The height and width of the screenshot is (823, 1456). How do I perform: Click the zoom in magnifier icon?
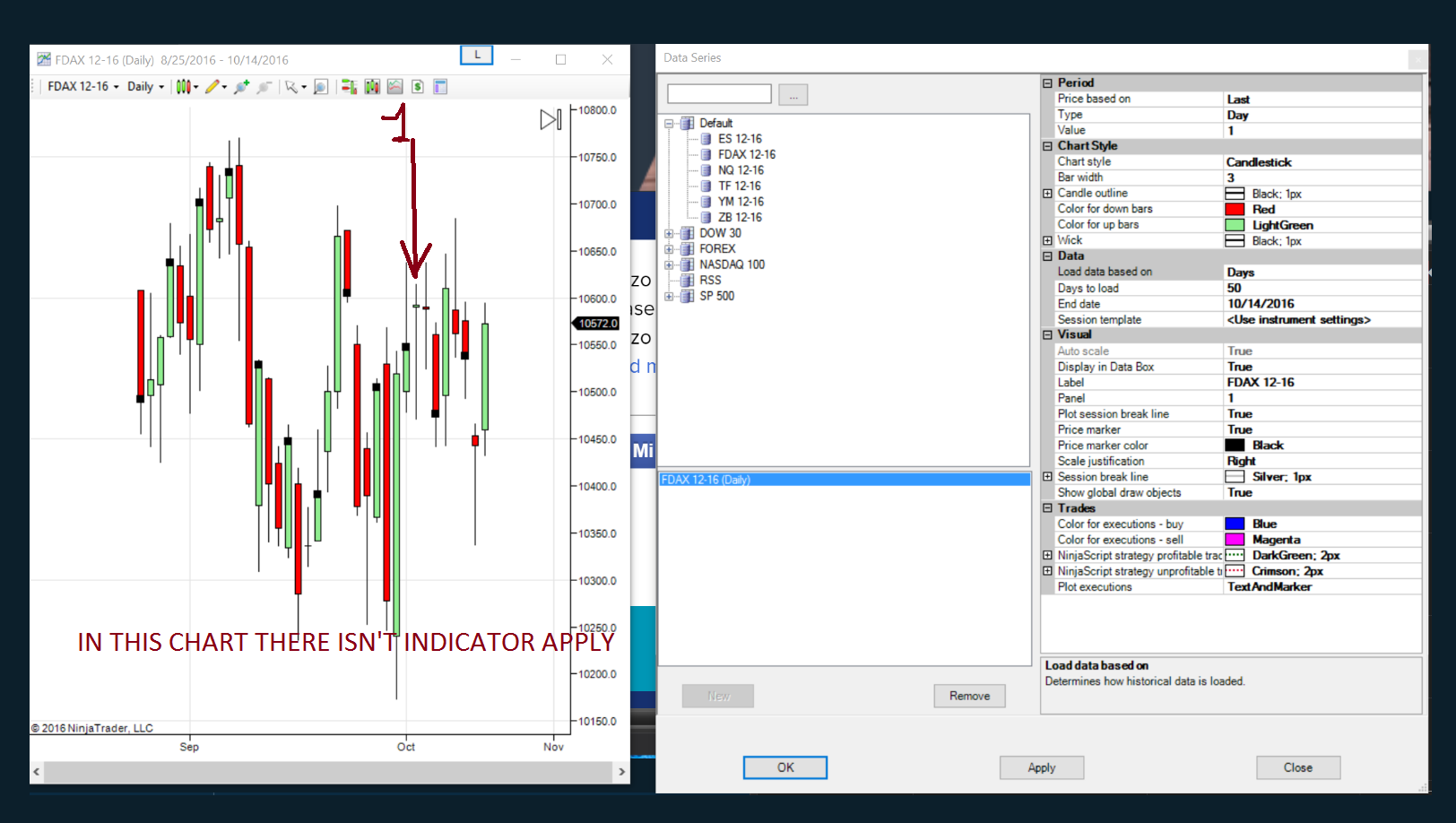[x=241, y=87]
